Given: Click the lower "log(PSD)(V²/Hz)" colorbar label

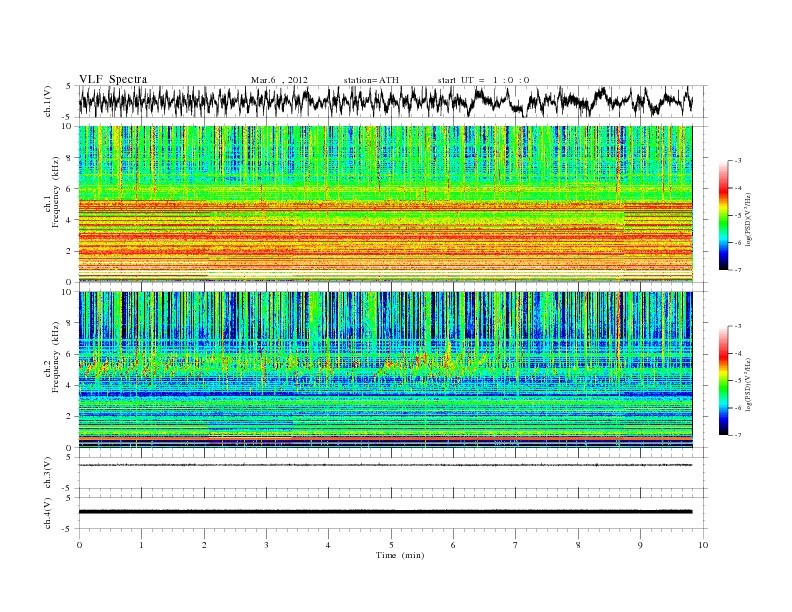Looking at the screenshot, I should click(x=749, y=384).
